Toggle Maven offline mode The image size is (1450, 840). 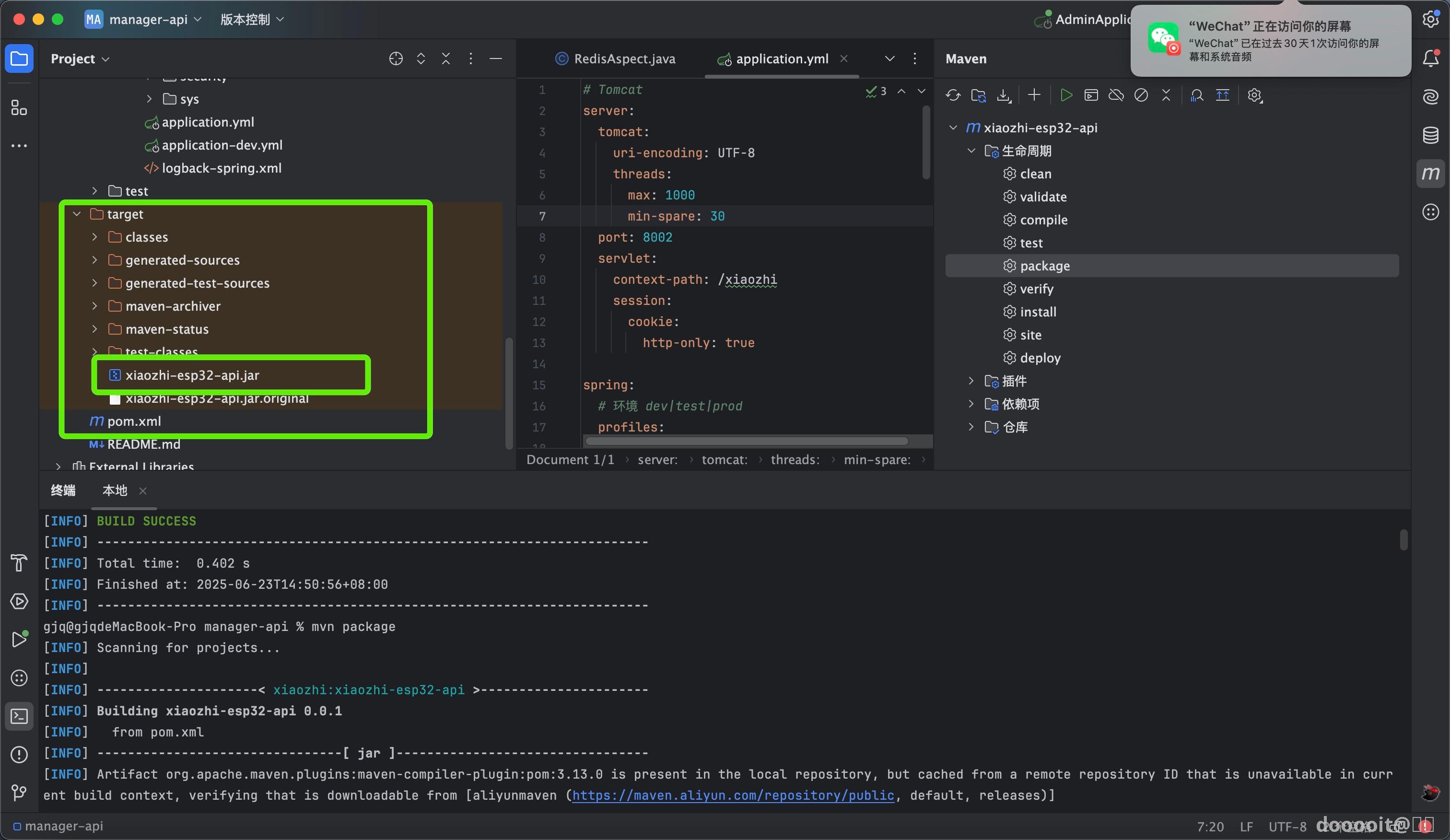(x=1116, y=95)
